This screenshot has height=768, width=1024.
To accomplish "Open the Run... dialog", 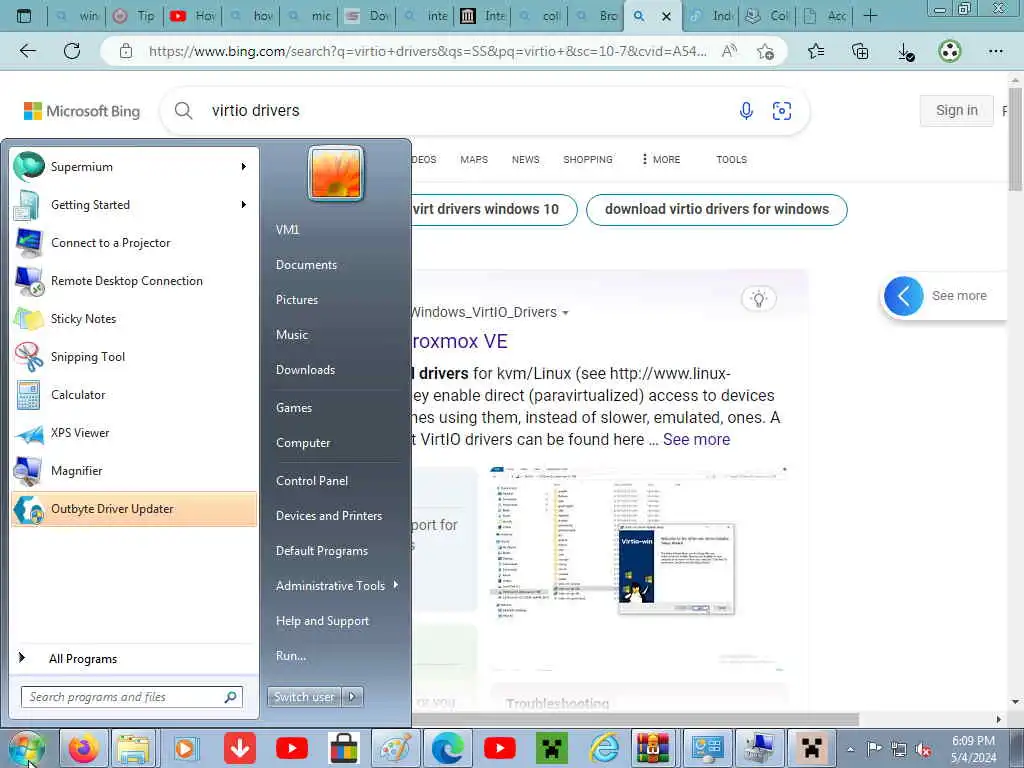I will pos(291,656).
